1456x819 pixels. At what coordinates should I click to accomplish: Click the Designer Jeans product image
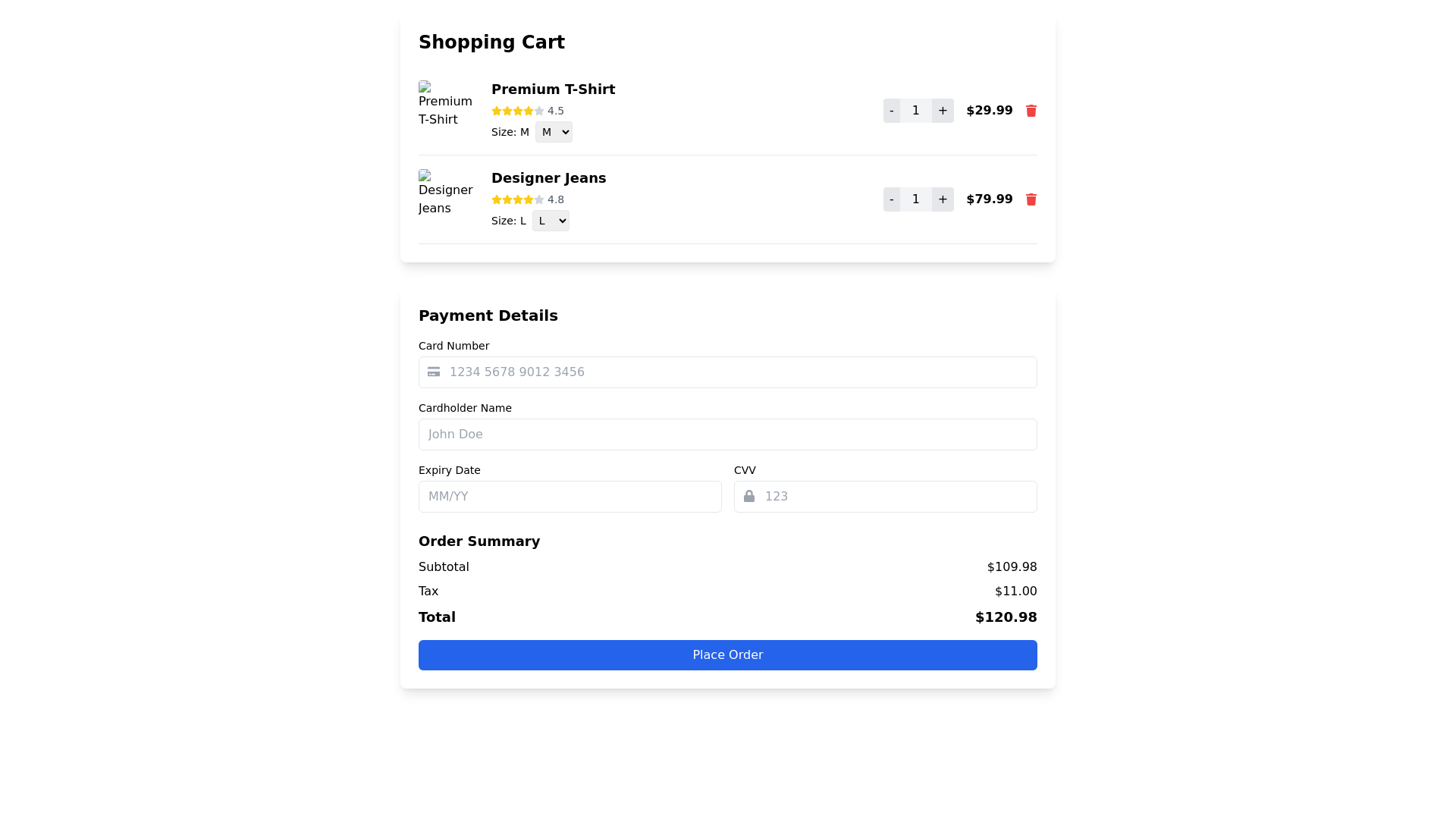(446, 193)
